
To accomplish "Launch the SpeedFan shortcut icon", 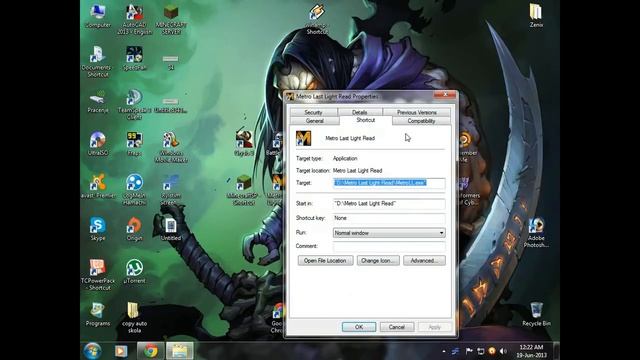I will click(x=134, y=58).
